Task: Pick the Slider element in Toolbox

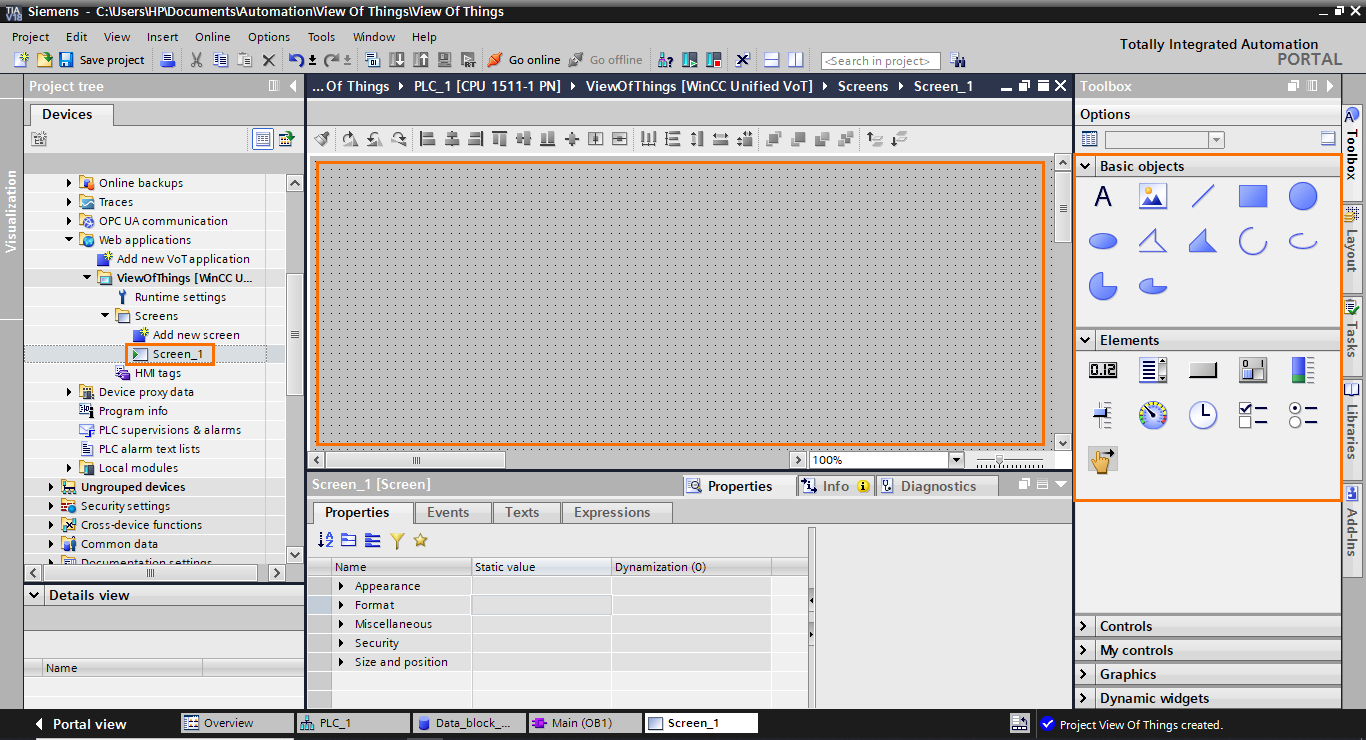Action: click(x=1103, y=414)
